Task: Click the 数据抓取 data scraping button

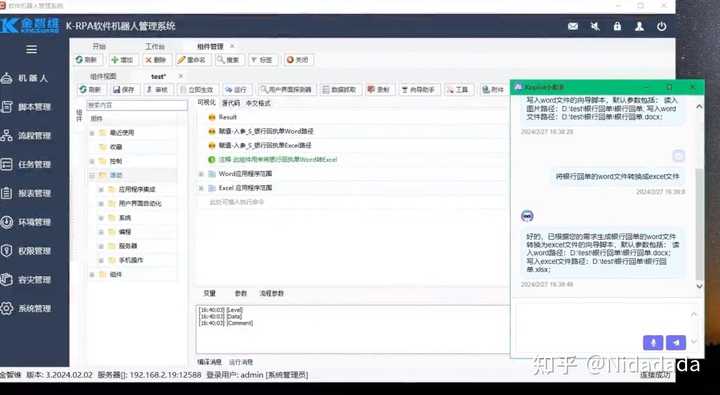Action: coord(340,90)
